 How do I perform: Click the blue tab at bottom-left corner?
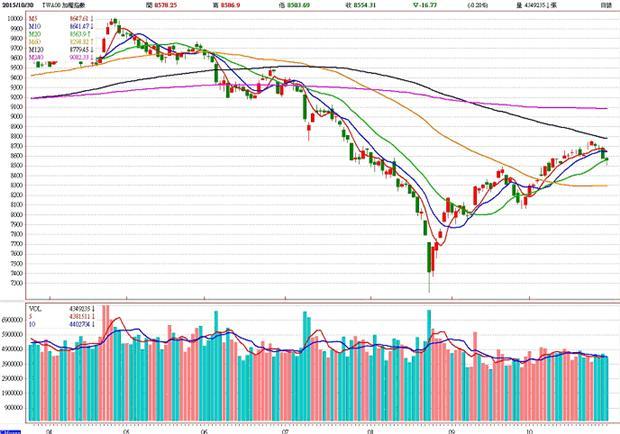pyautogui.click(x=10, y=431)
